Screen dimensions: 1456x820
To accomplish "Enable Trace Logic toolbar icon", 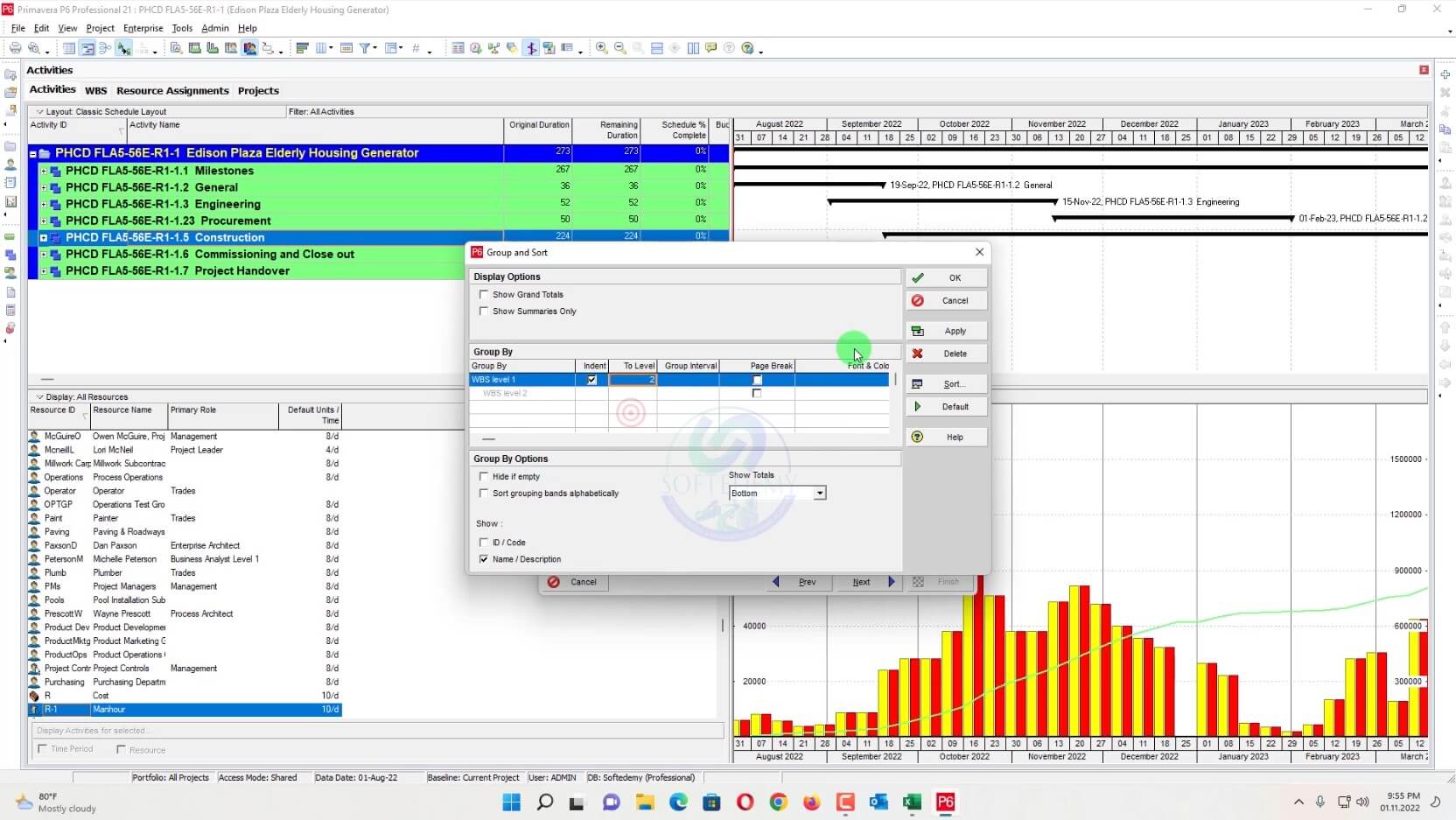I will tap(123, 48).
